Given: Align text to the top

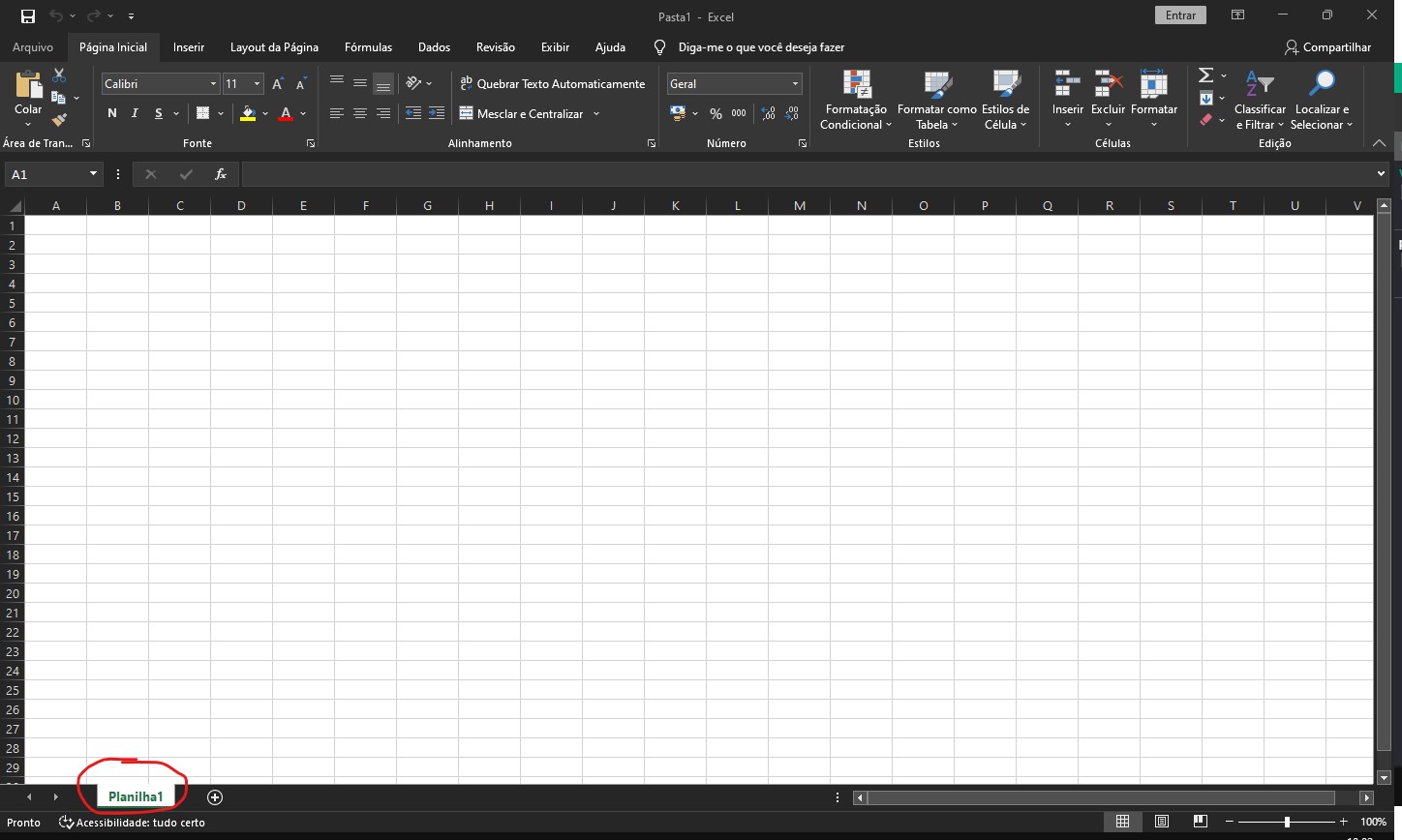Looking at the screenshot, I should click(x=337, y=82).
